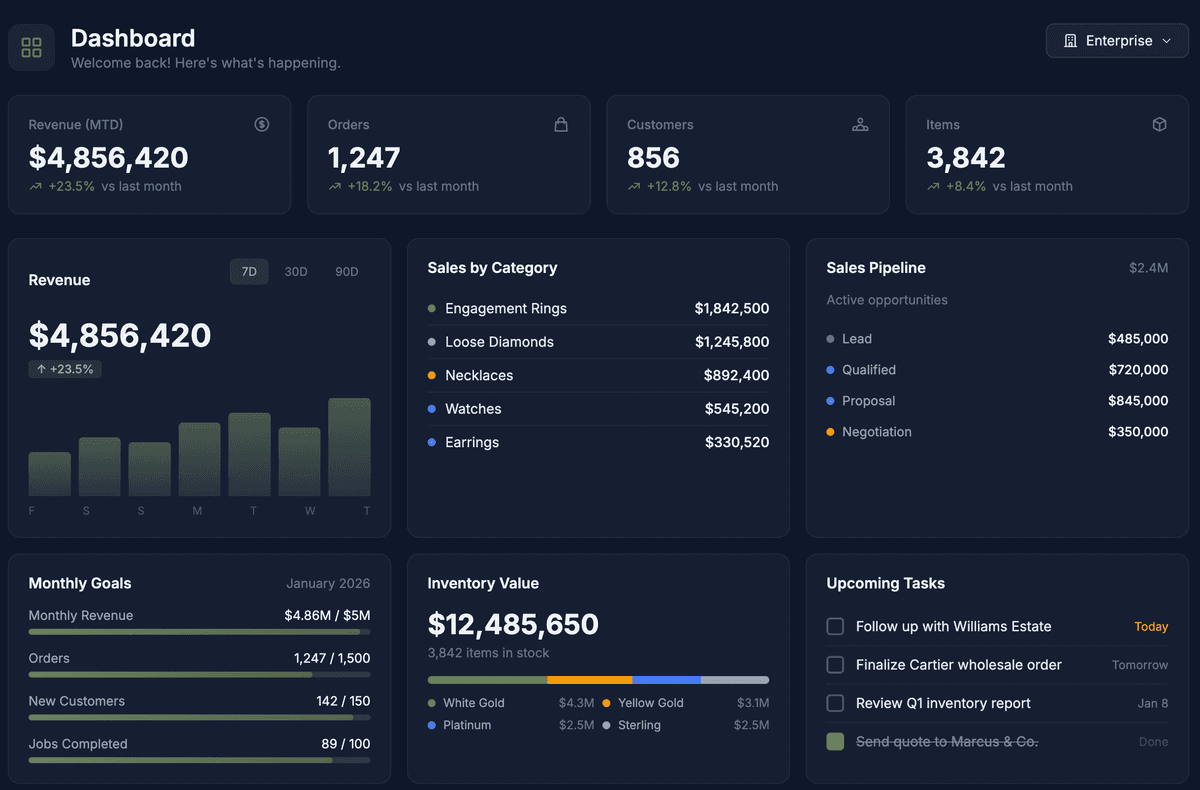This screenshot has height=790, width=1200.
Task: Click the $845,000 Proposal amount
Action: click(x=1138, y=401)
